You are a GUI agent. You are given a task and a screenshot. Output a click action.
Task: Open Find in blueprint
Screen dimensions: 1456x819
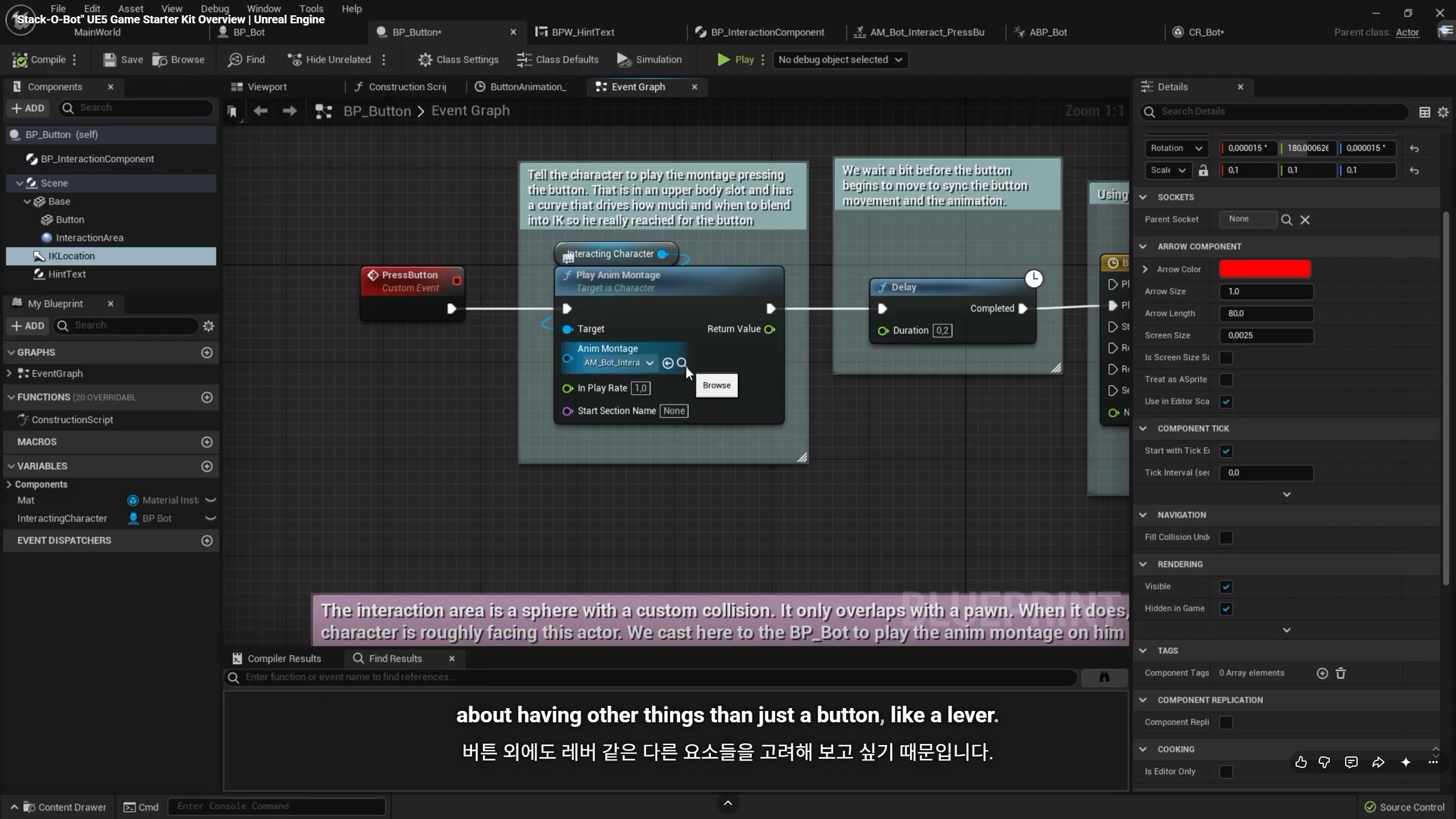[246, 60]
